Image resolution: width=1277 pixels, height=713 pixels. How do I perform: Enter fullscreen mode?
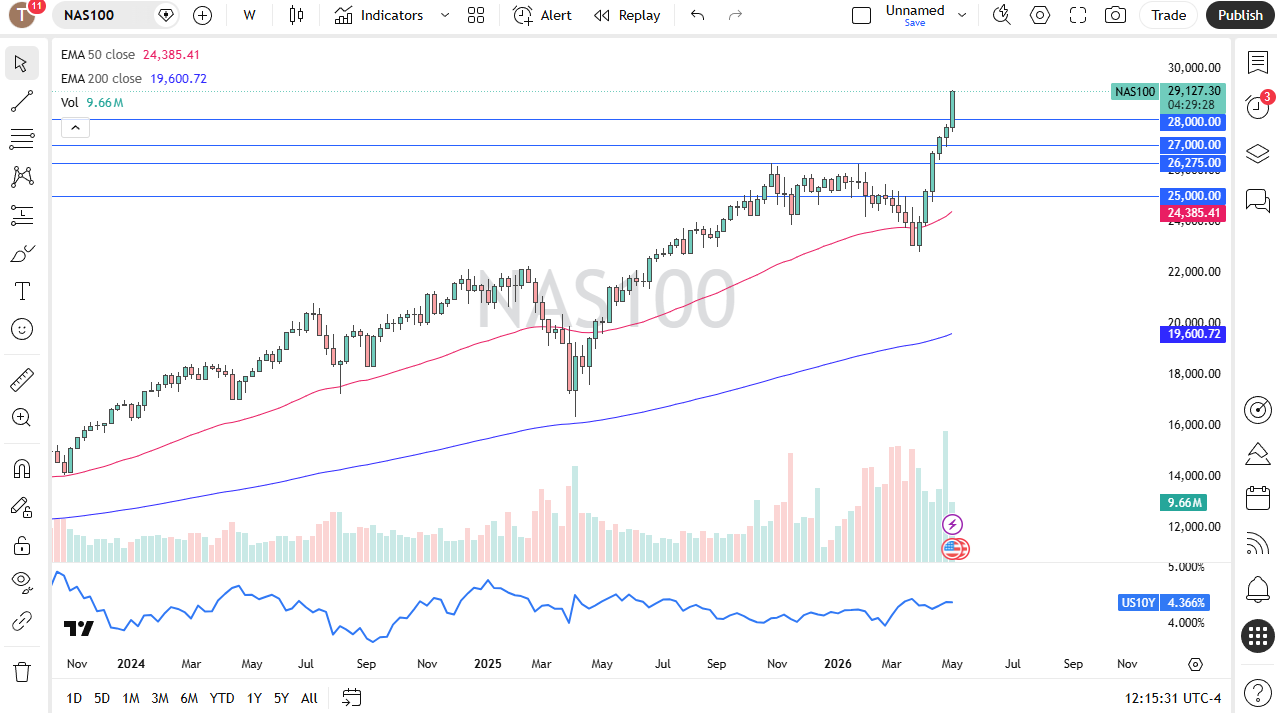tap(1078, 15)
